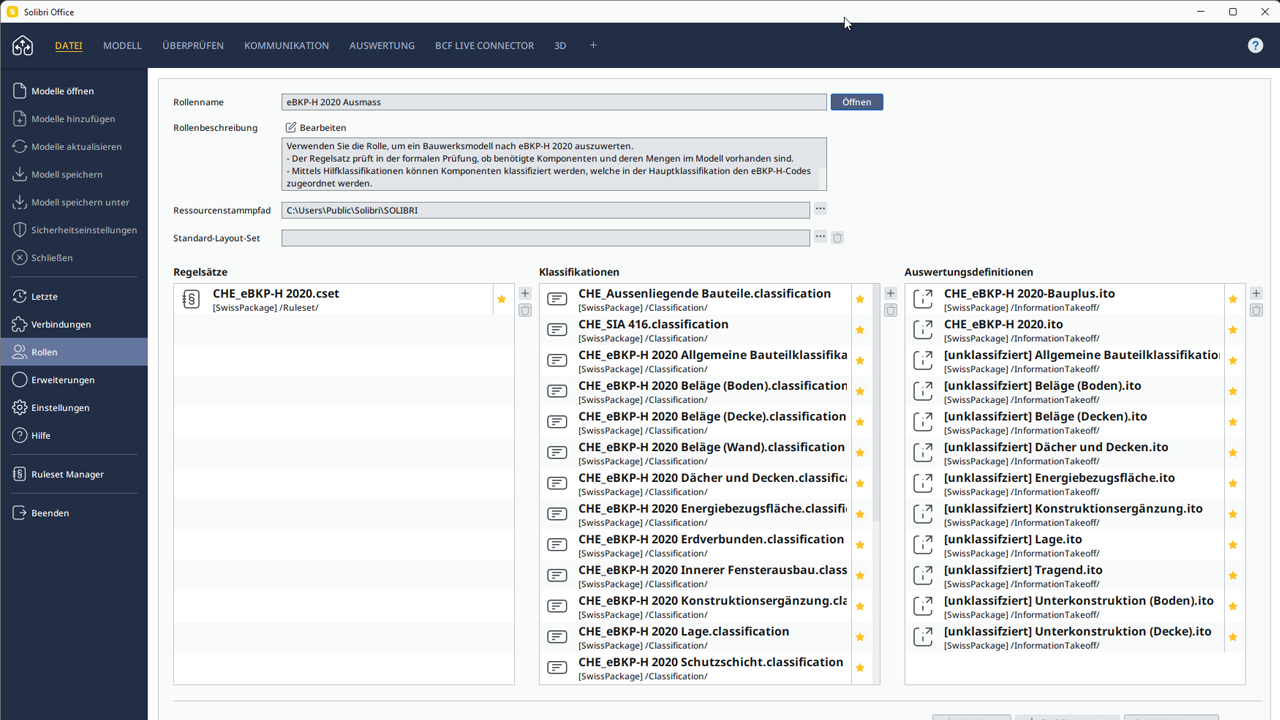
Task: Browse Standard-Layout-Set with ellipsis button
Action: point(820,237)
